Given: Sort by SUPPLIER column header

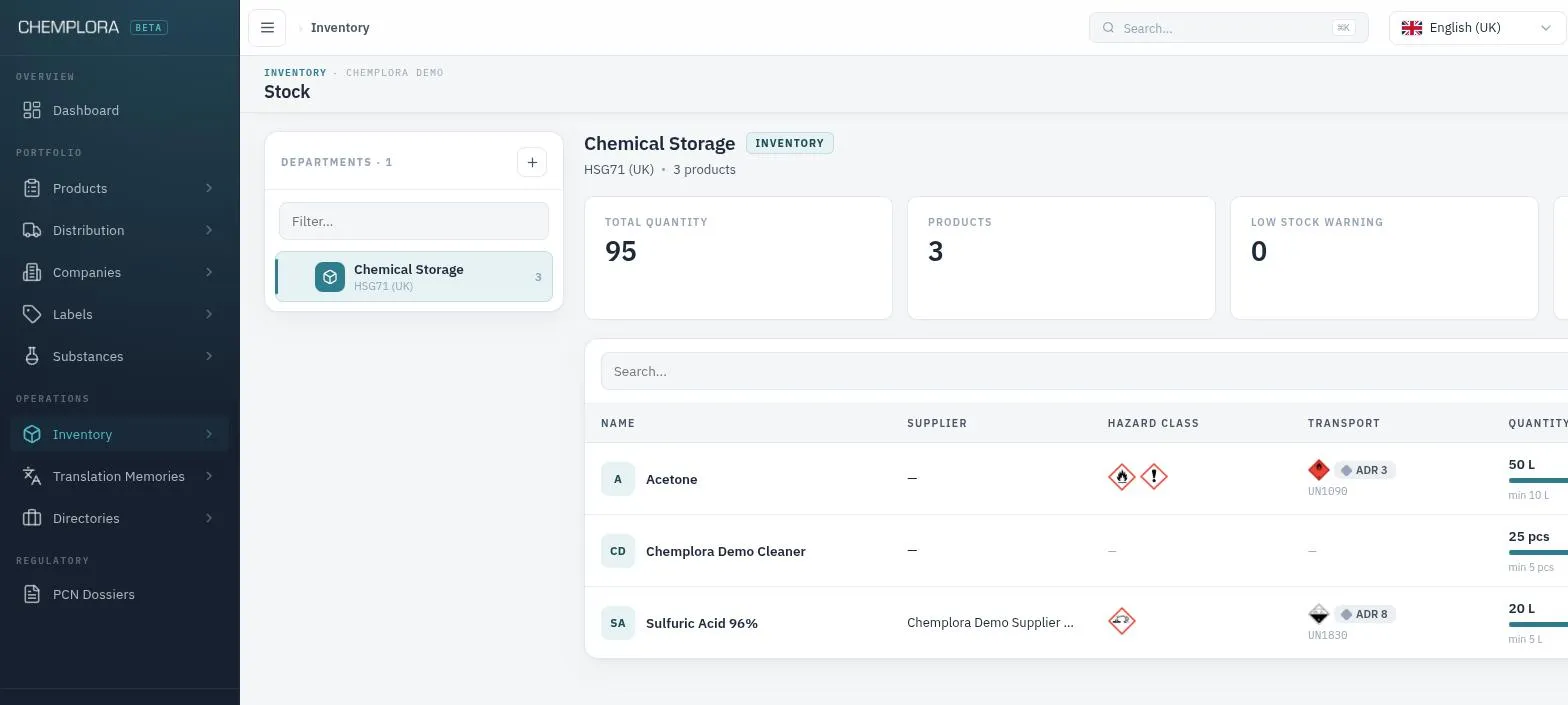Looking at the screenshot, I should 937,423.
